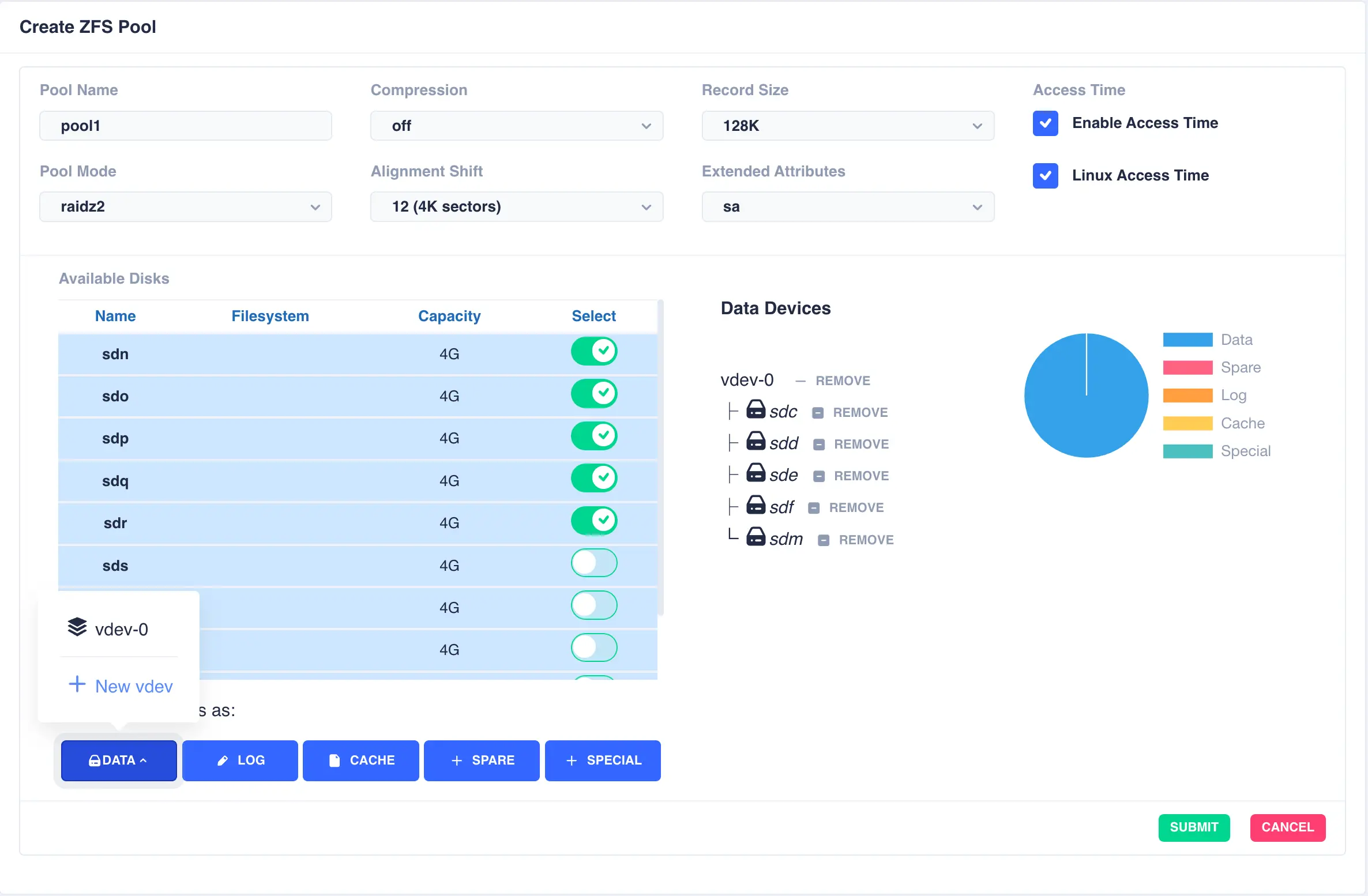Click the layers icon beside vdev-0
The image size is (1368, 896).
(77, 627)
